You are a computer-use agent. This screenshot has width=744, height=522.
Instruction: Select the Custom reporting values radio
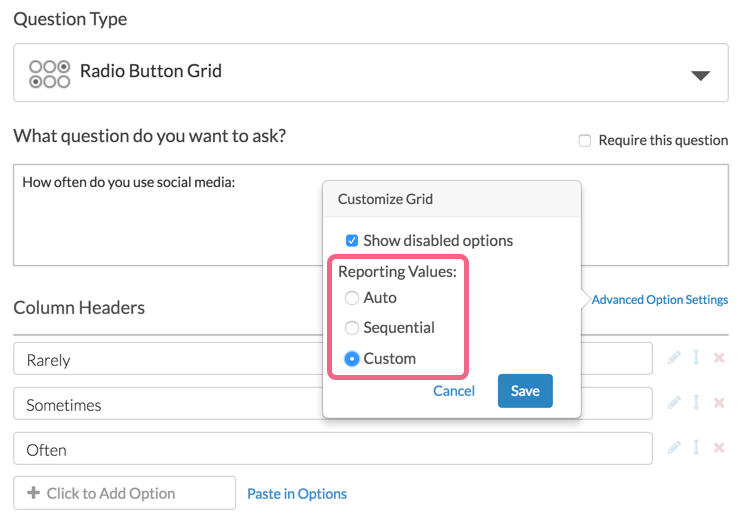coord(352,358)
